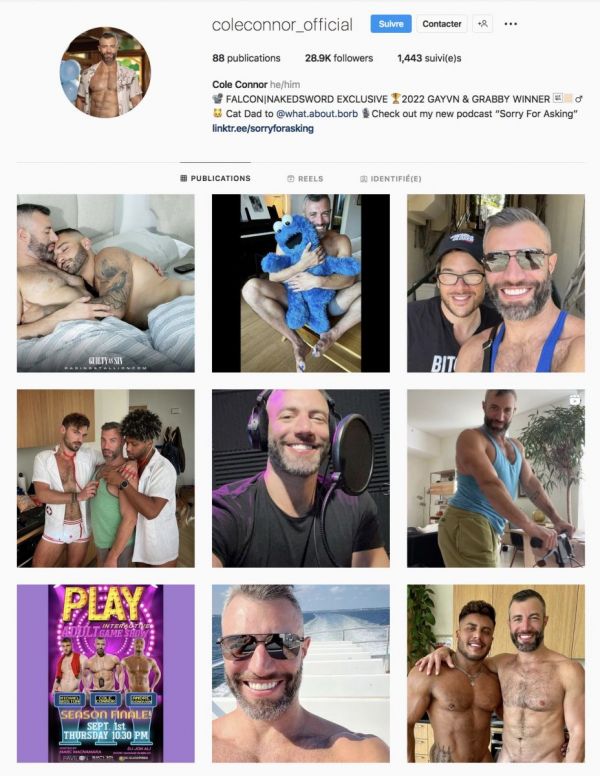Open the linktr.ee/sorryforasking link
Screen dimensions: 600x776
point(263,129)
